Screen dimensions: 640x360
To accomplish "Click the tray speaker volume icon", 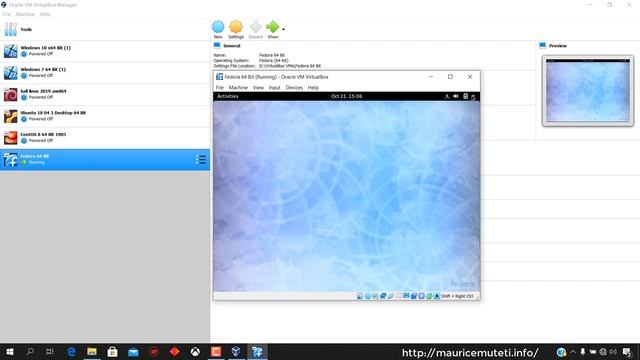I will (613, 352).
